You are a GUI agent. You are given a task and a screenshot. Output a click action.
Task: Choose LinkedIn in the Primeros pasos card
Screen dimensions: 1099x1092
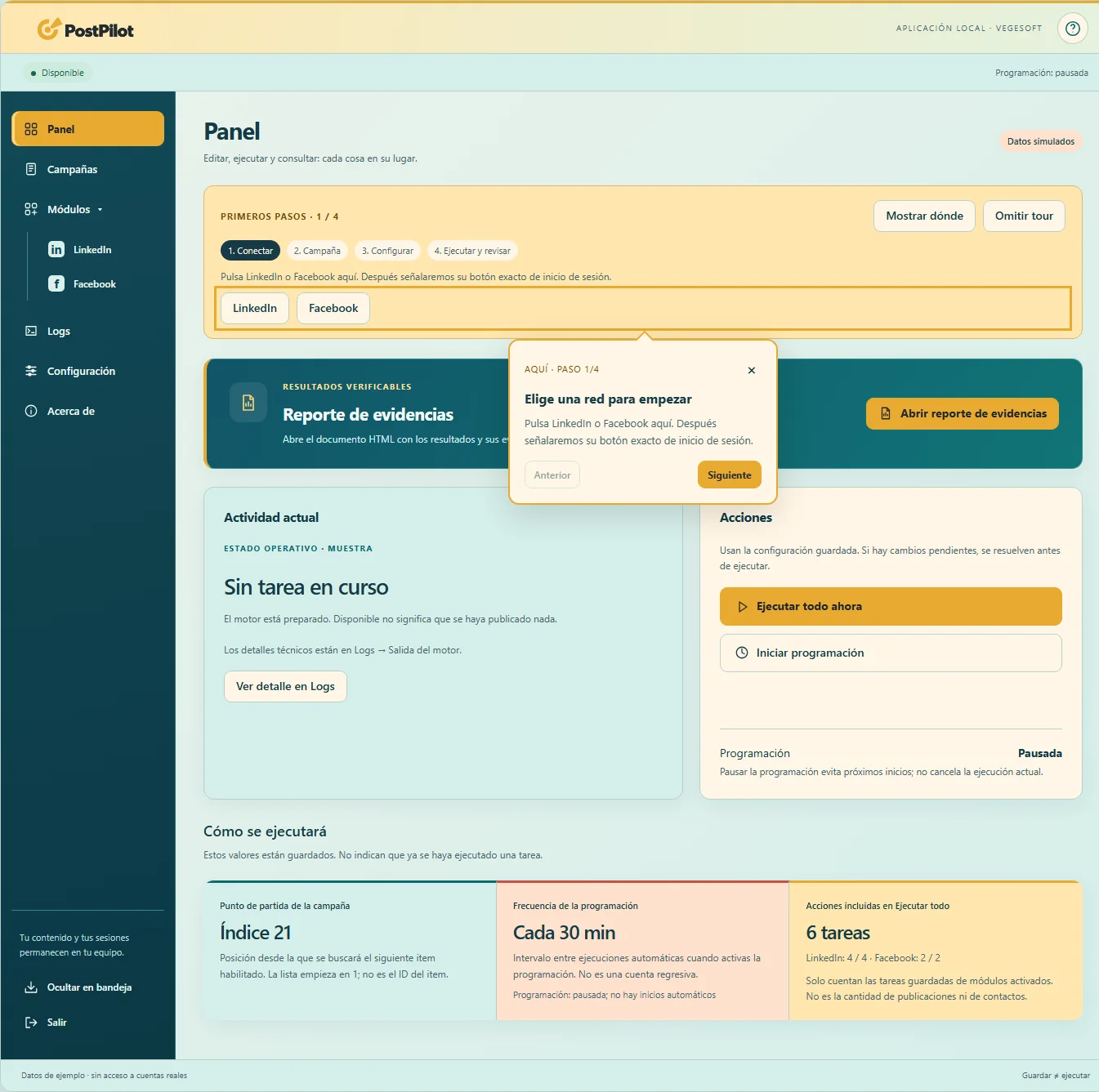click(x=255, y=308)
